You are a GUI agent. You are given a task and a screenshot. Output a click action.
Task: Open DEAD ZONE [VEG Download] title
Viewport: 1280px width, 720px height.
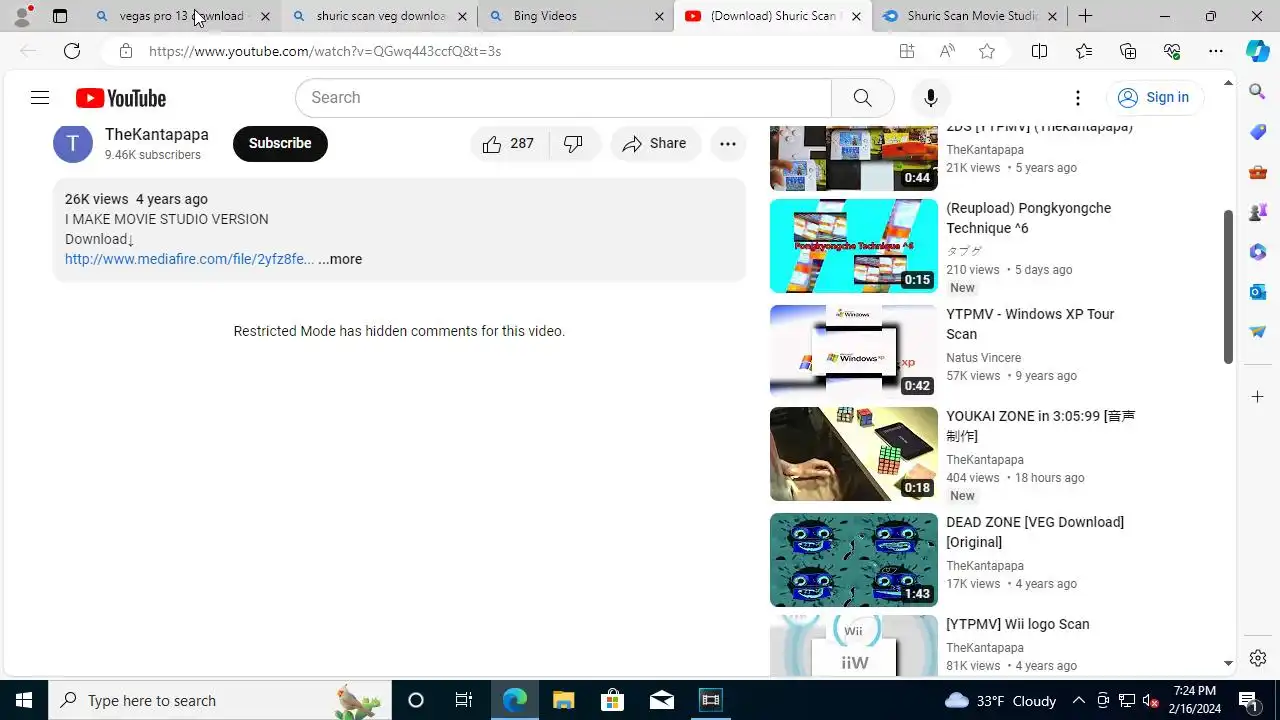pyautogui.click(x=1035, y=532)
